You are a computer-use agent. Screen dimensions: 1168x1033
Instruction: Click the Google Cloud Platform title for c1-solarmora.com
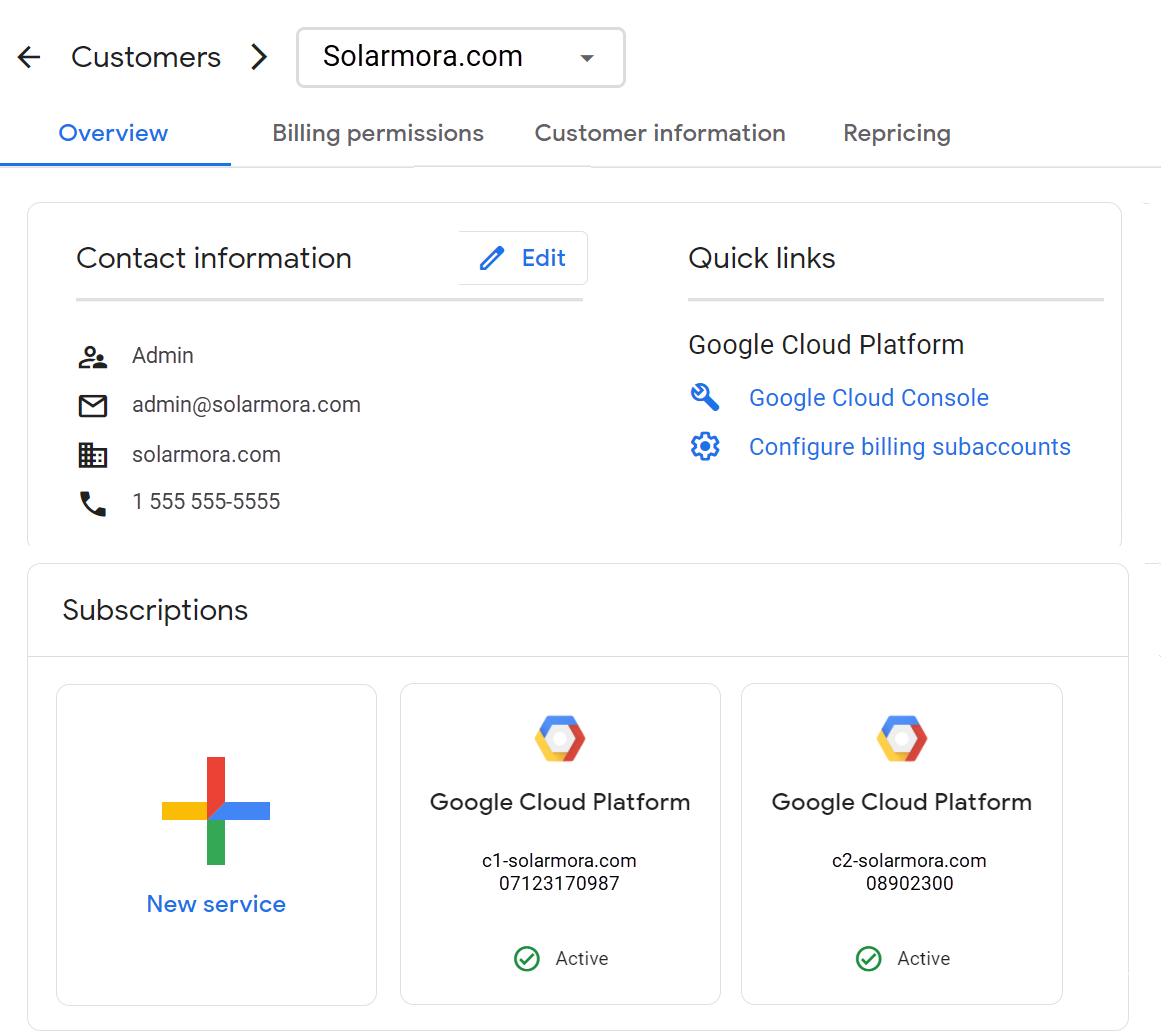point(560,802)
